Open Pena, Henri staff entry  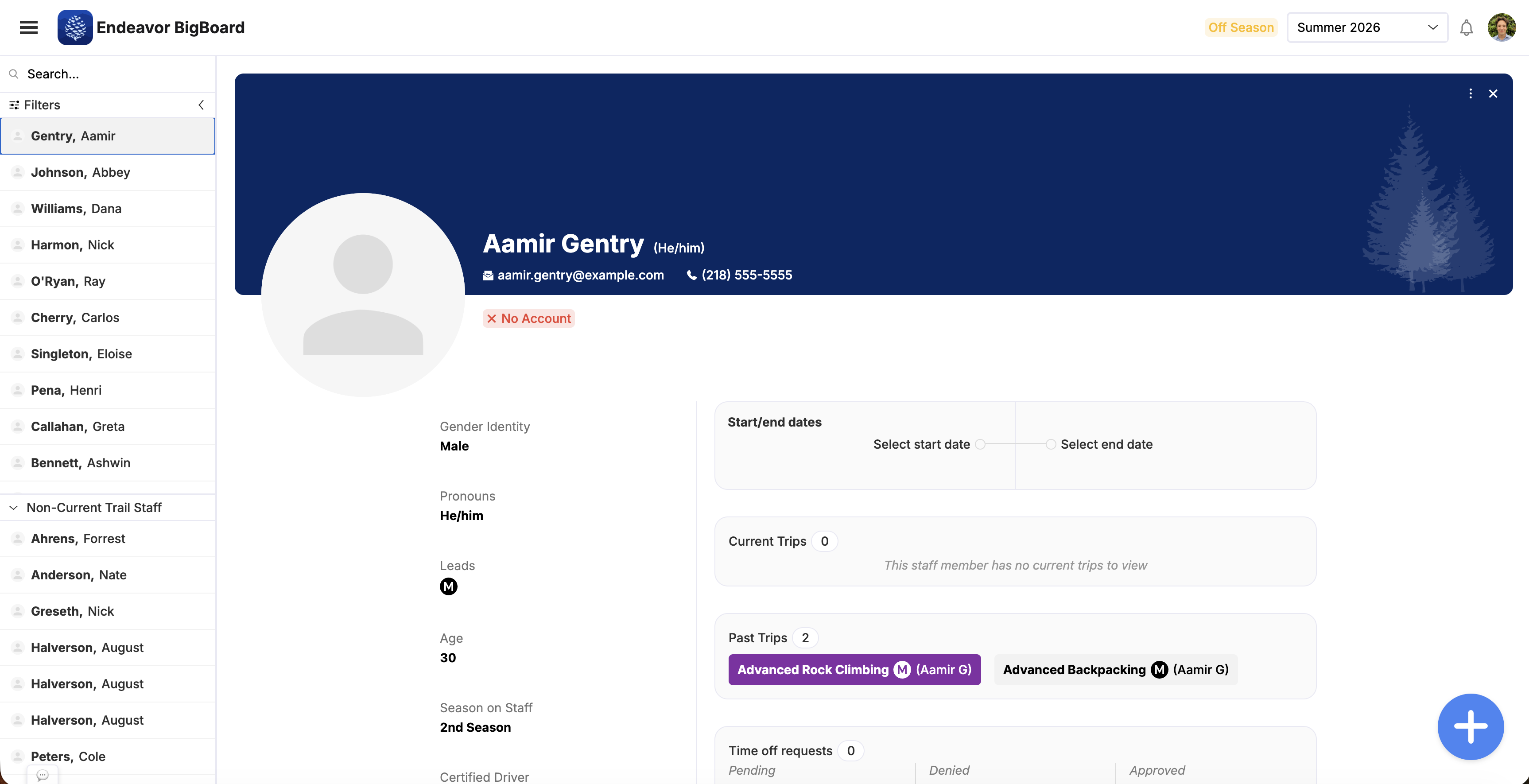coord(108,390)
